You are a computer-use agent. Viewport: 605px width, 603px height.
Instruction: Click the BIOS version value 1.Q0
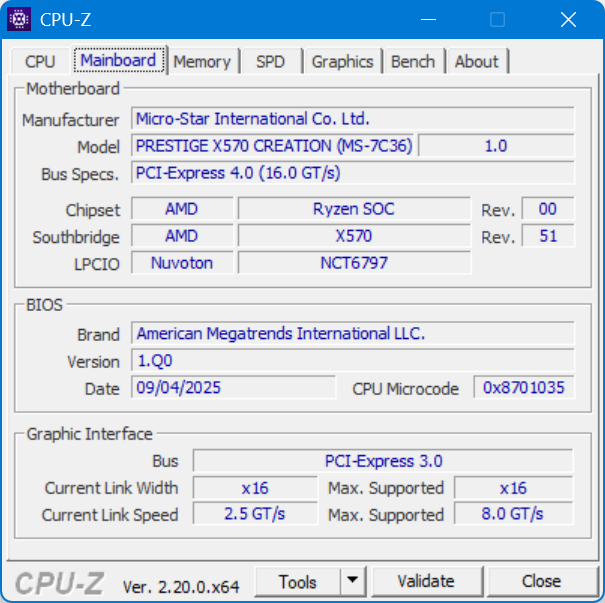tap(352, 361)
